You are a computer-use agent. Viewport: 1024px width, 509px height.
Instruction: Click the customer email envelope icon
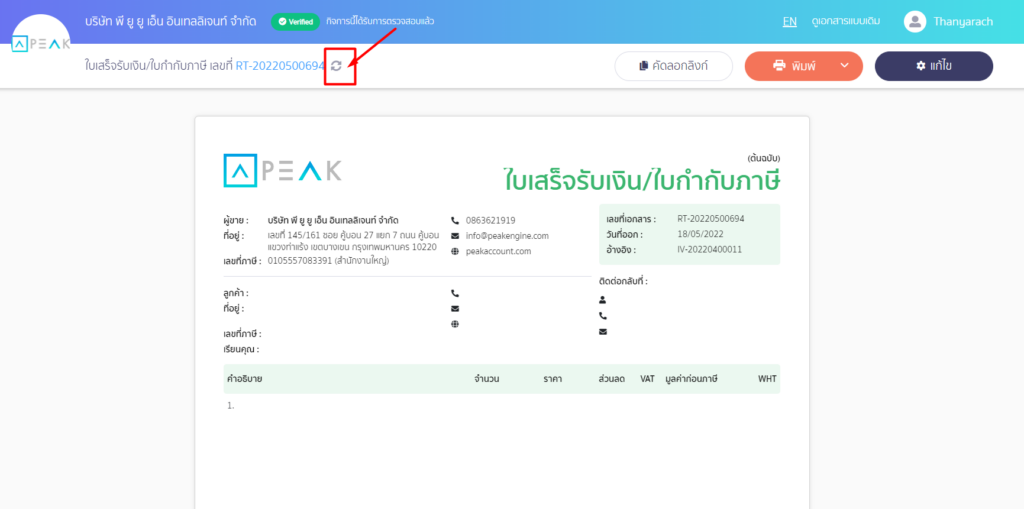455,308
